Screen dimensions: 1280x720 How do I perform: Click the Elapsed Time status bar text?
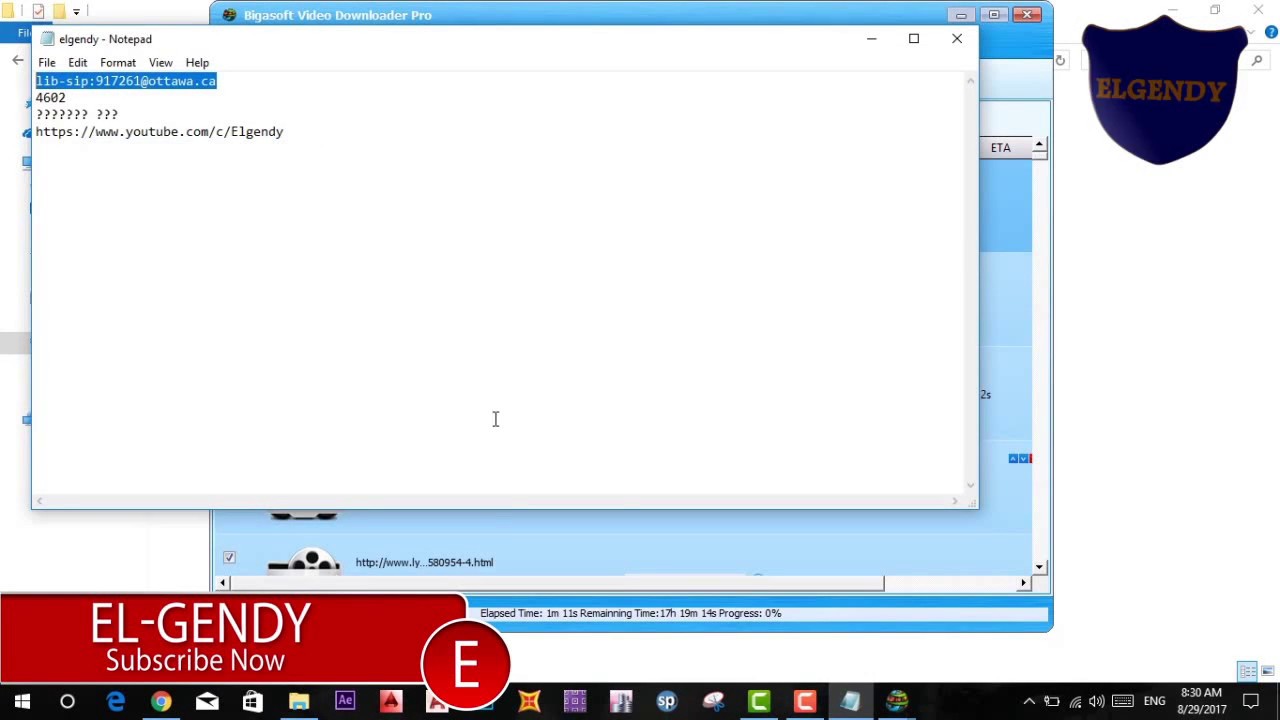630,613
